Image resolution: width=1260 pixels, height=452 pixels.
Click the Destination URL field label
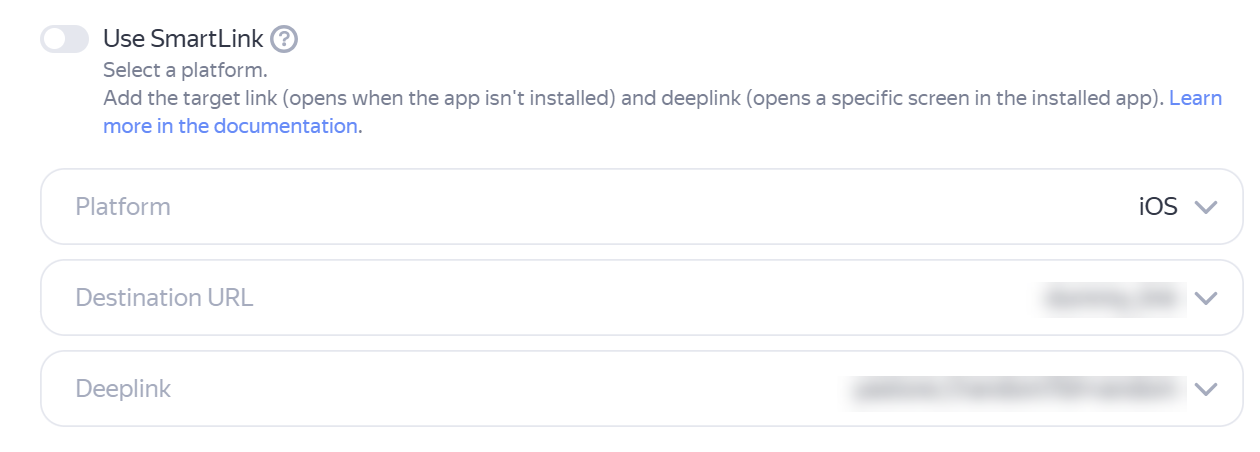pyautogui.click(x=164, y=298)
